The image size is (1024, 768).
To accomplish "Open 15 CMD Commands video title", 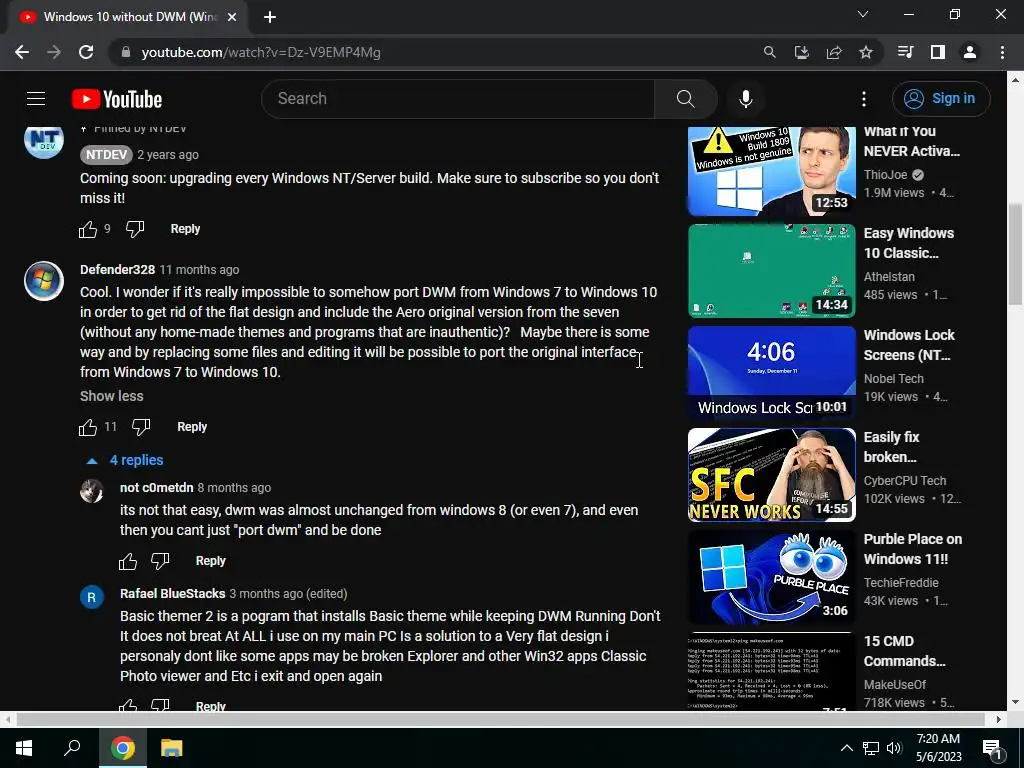I will [904, 651].
